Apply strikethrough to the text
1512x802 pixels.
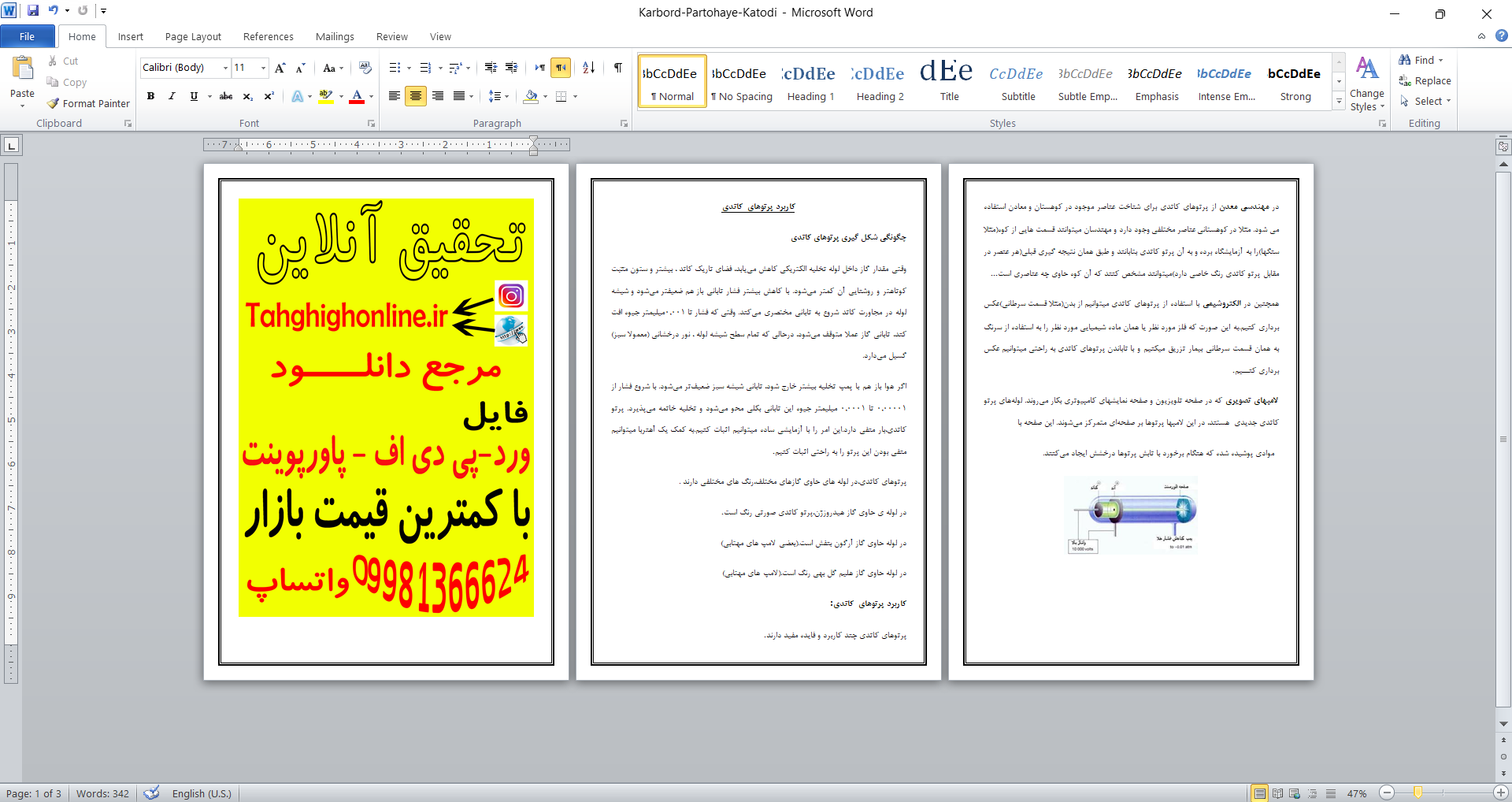[x=226, y=96]
